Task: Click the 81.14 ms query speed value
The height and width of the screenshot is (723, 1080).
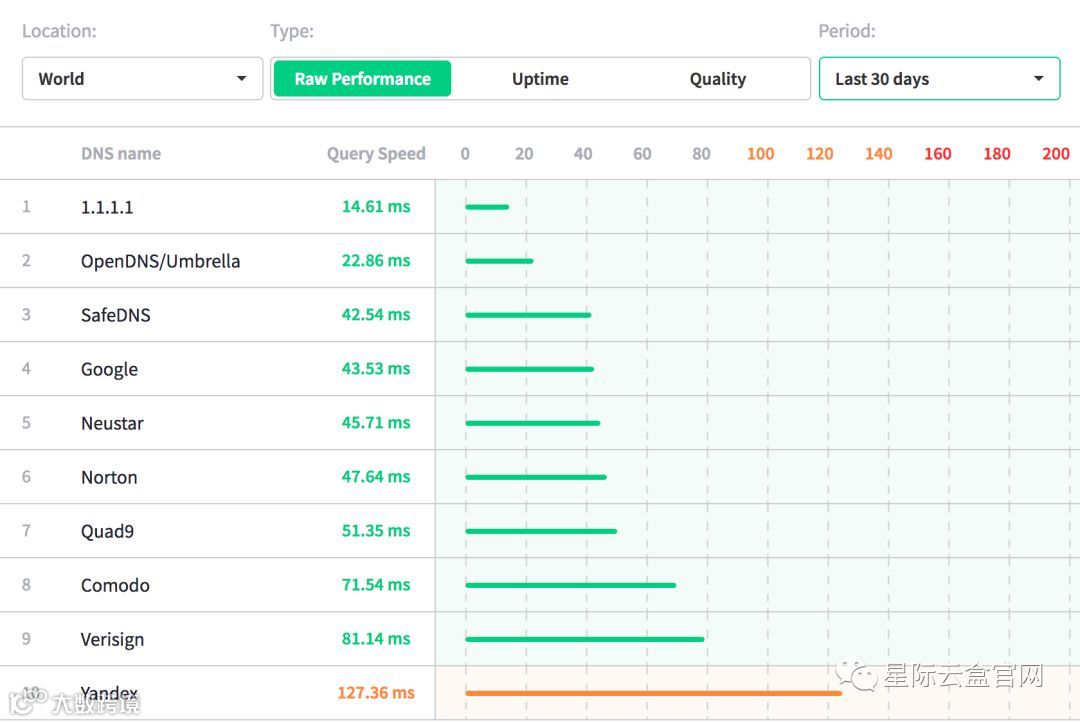Action: tap(376, 639)
